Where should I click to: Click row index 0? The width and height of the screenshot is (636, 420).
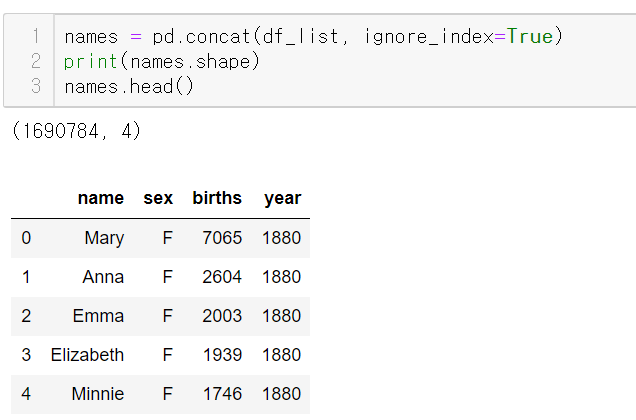[26, 238]
